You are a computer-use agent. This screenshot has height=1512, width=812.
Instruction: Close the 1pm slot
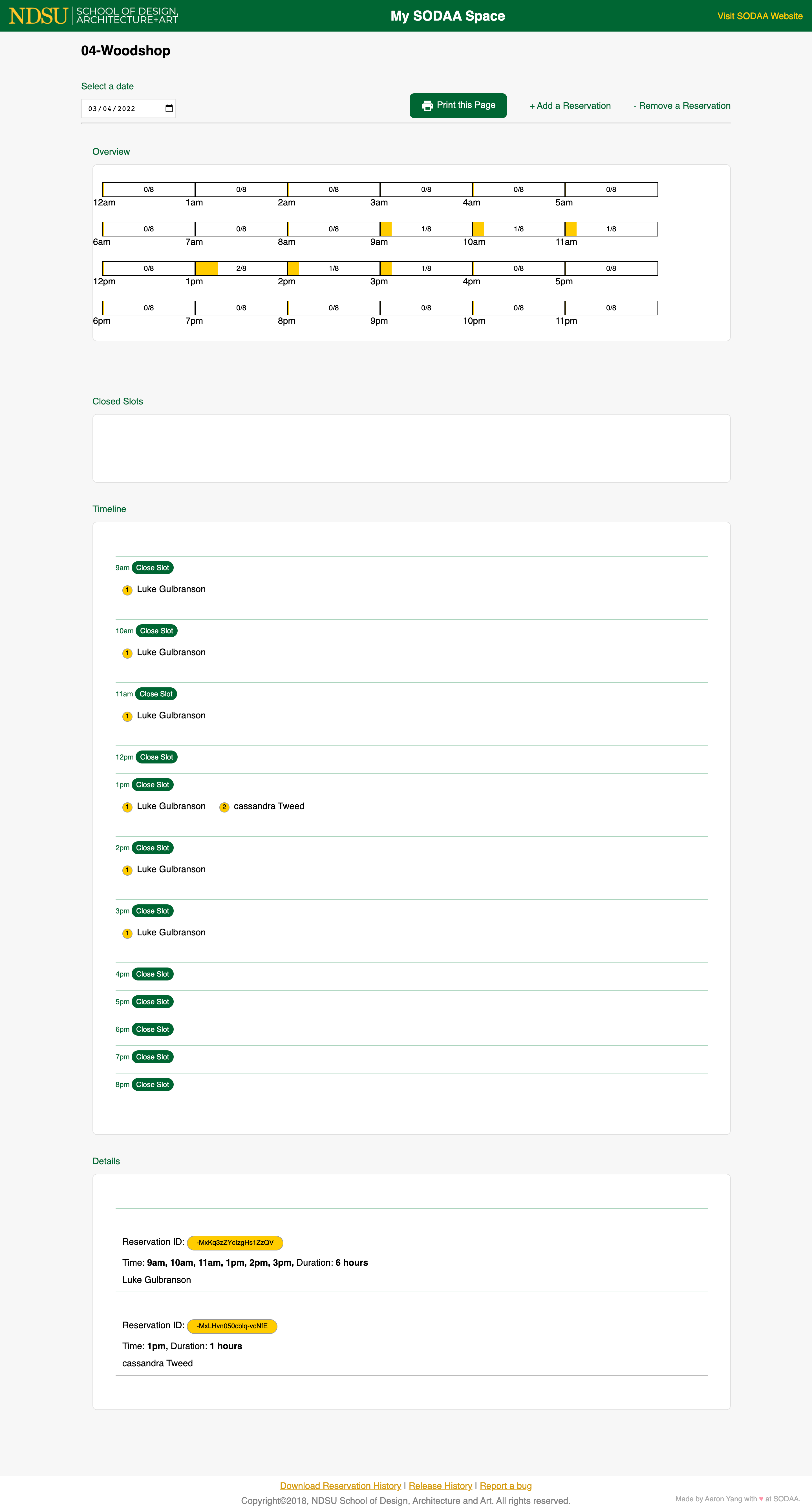(x=153, y=785)
